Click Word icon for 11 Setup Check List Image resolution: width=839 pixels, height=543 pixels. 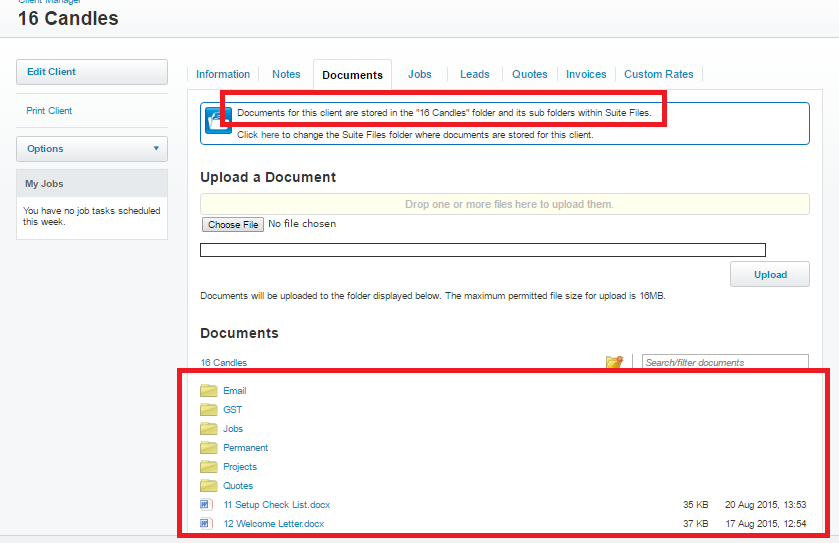[x=207, y=504]
